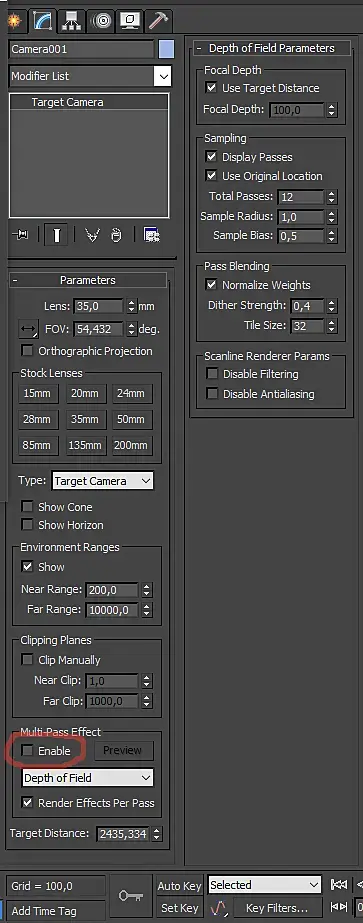Viewport: 363px width, 923px height.
Task: Click the Set Keys key icon
Action: pyautogui.click(x=131, y=895)
